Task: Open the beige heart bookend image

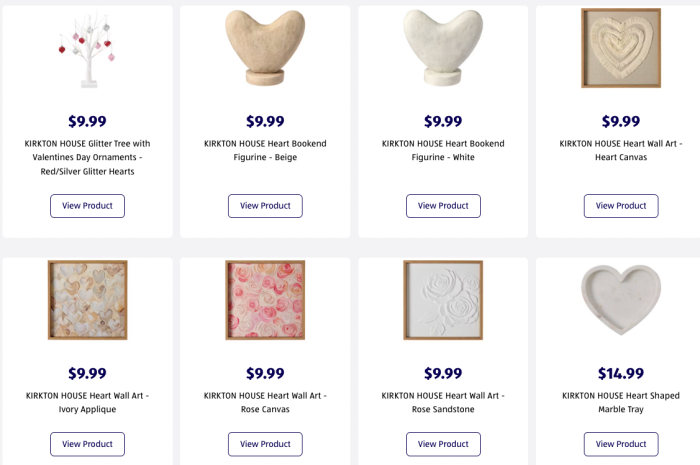Action: (x=265, y=48)
